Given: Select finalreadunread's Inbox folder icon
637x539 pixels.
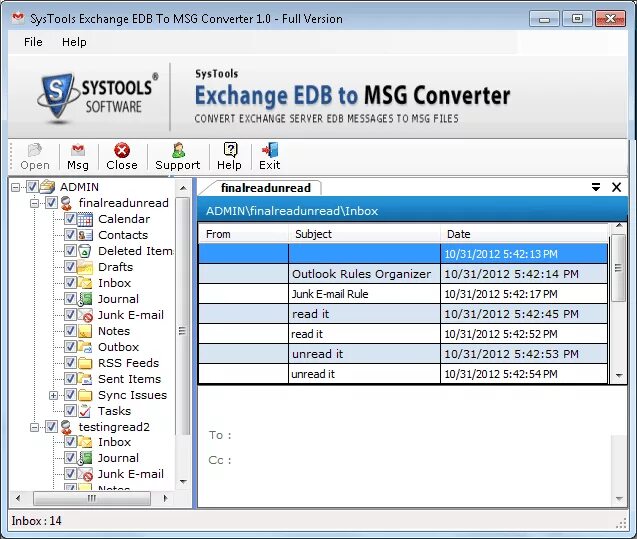Looking at the screenshot, I should (x=85, y=283).
